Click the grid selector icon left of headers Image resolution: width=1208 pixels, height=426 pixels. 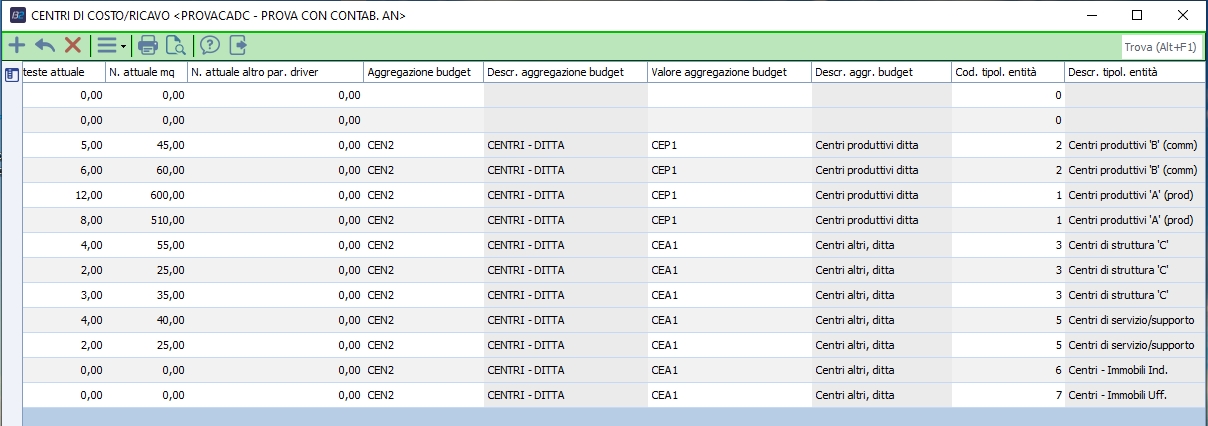coord(11,73)
